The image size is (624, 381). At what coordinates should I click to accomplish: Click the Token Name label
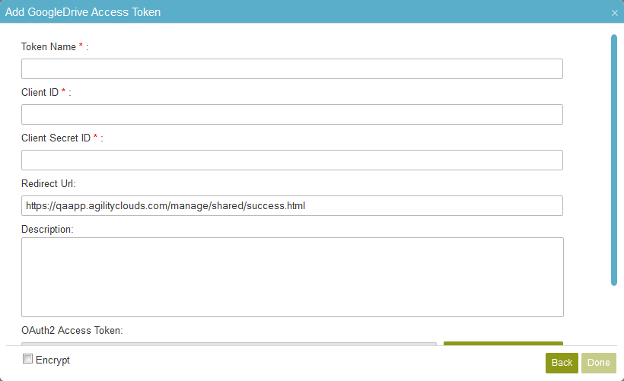point(48,47)
